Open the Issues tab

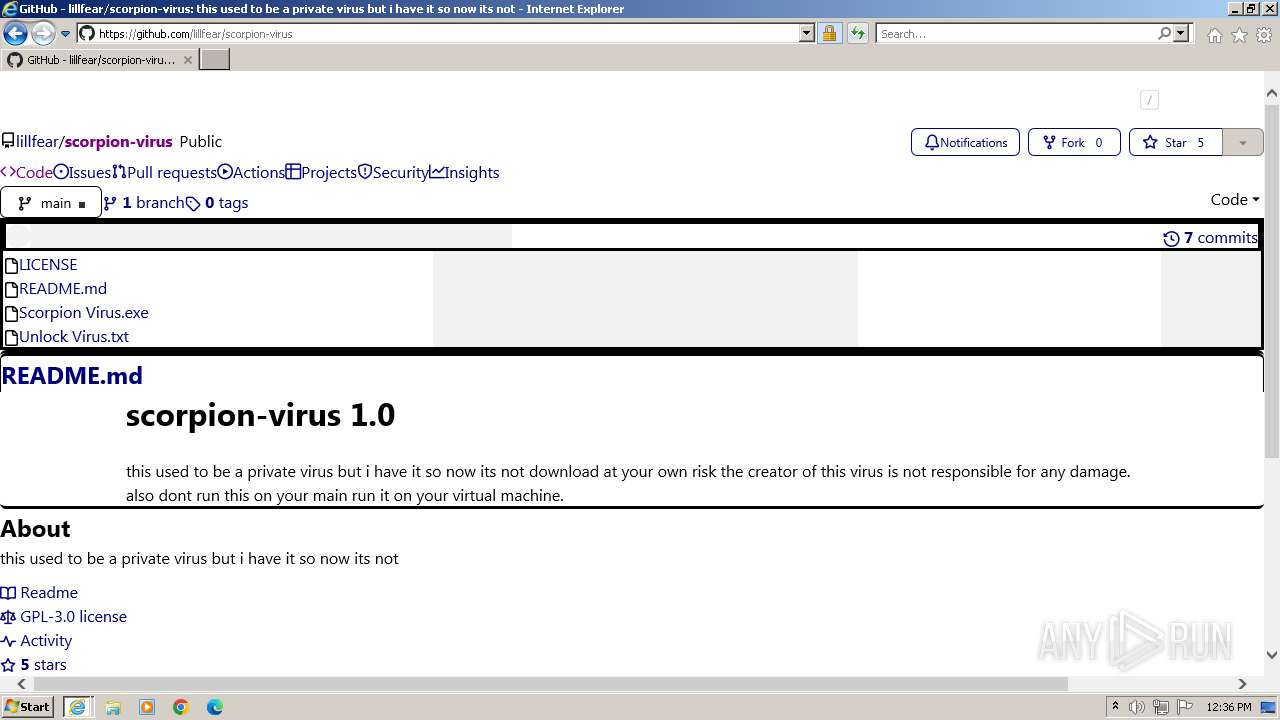(82, 172)
